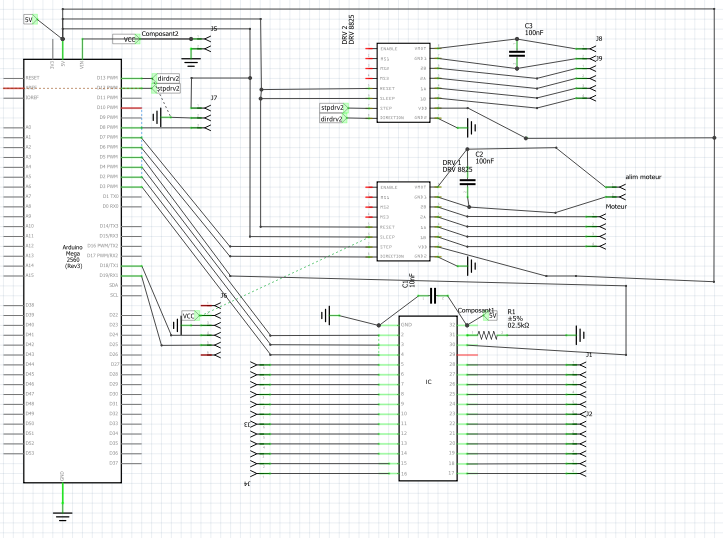The height and width of the screenshot is (538, 723).
Task: Click the ground symbol right of R1
Action: tap(579, 335)
